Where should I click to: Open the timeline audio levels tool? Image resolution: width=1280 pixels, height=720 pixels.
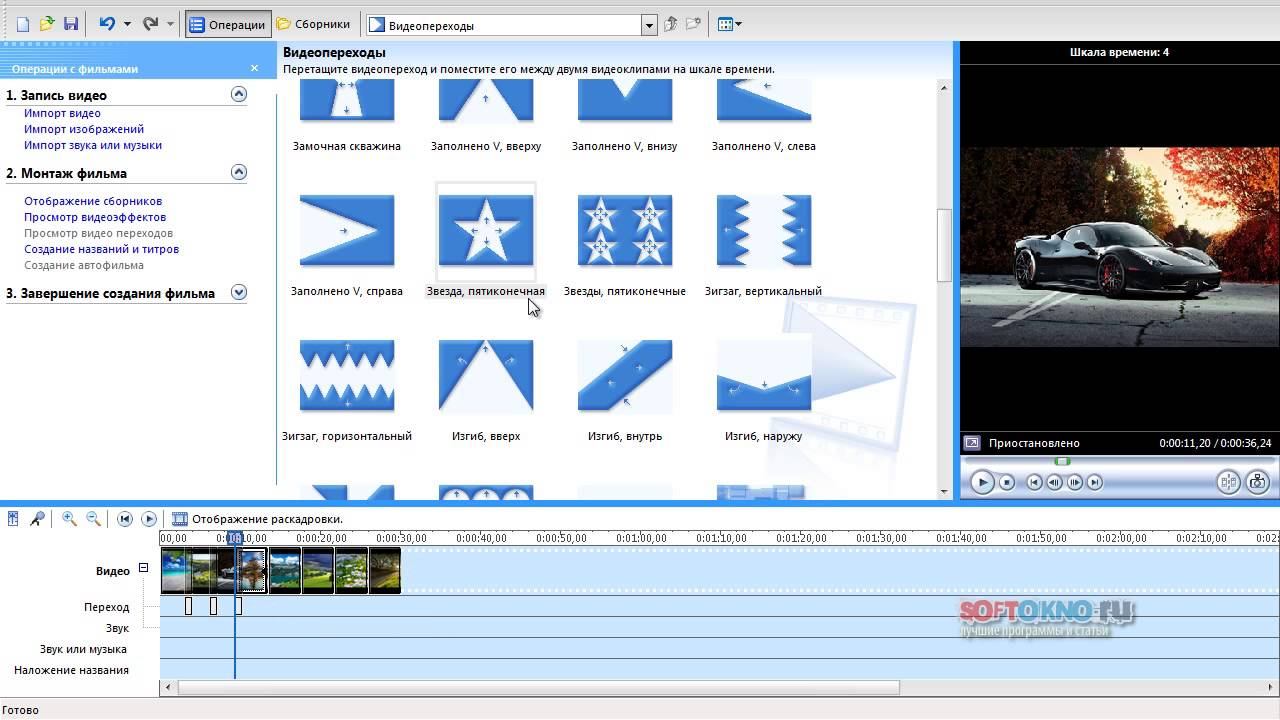click(x=13, y=519)
